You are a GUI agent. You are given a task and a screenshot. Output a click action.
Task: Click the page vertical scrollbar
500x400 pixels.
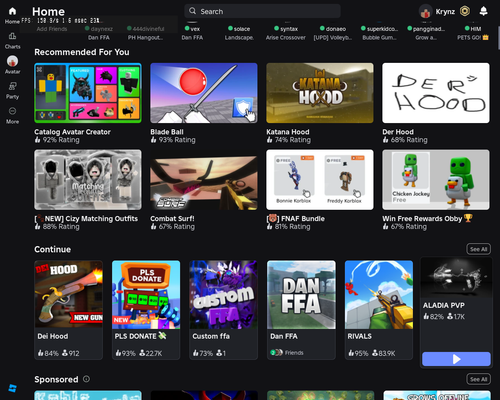(499, 38)
